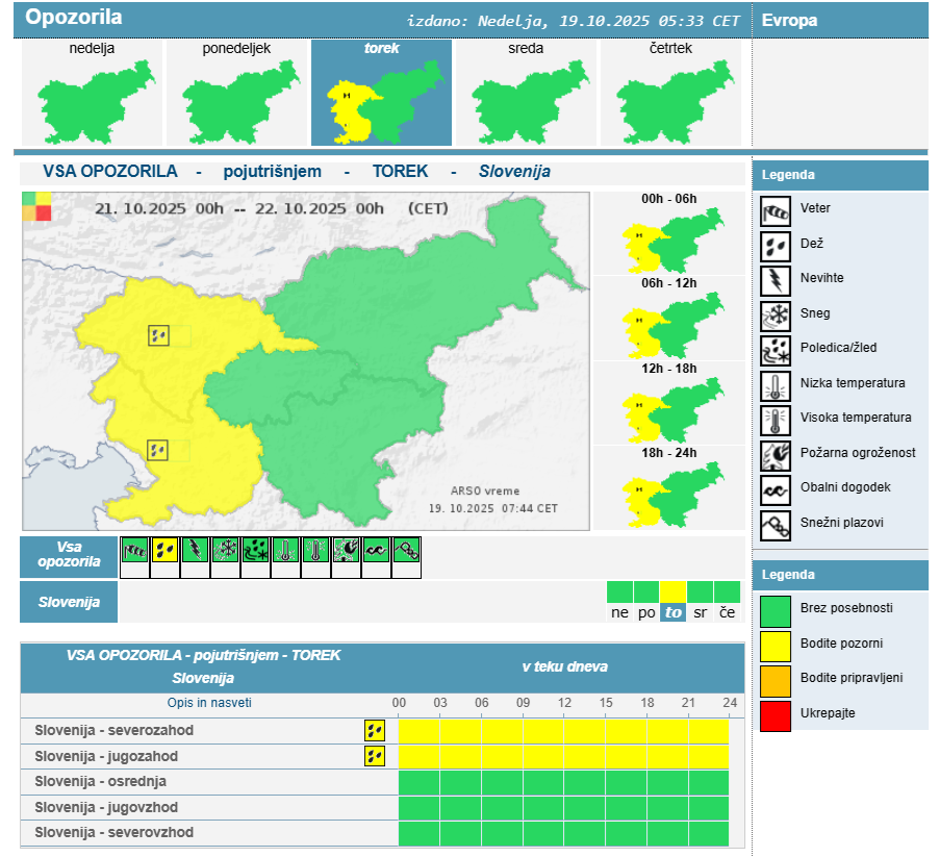
Task: Pick the snow warning icon in the warnings row
Action: pyautogui.click(x=225, y=550)
